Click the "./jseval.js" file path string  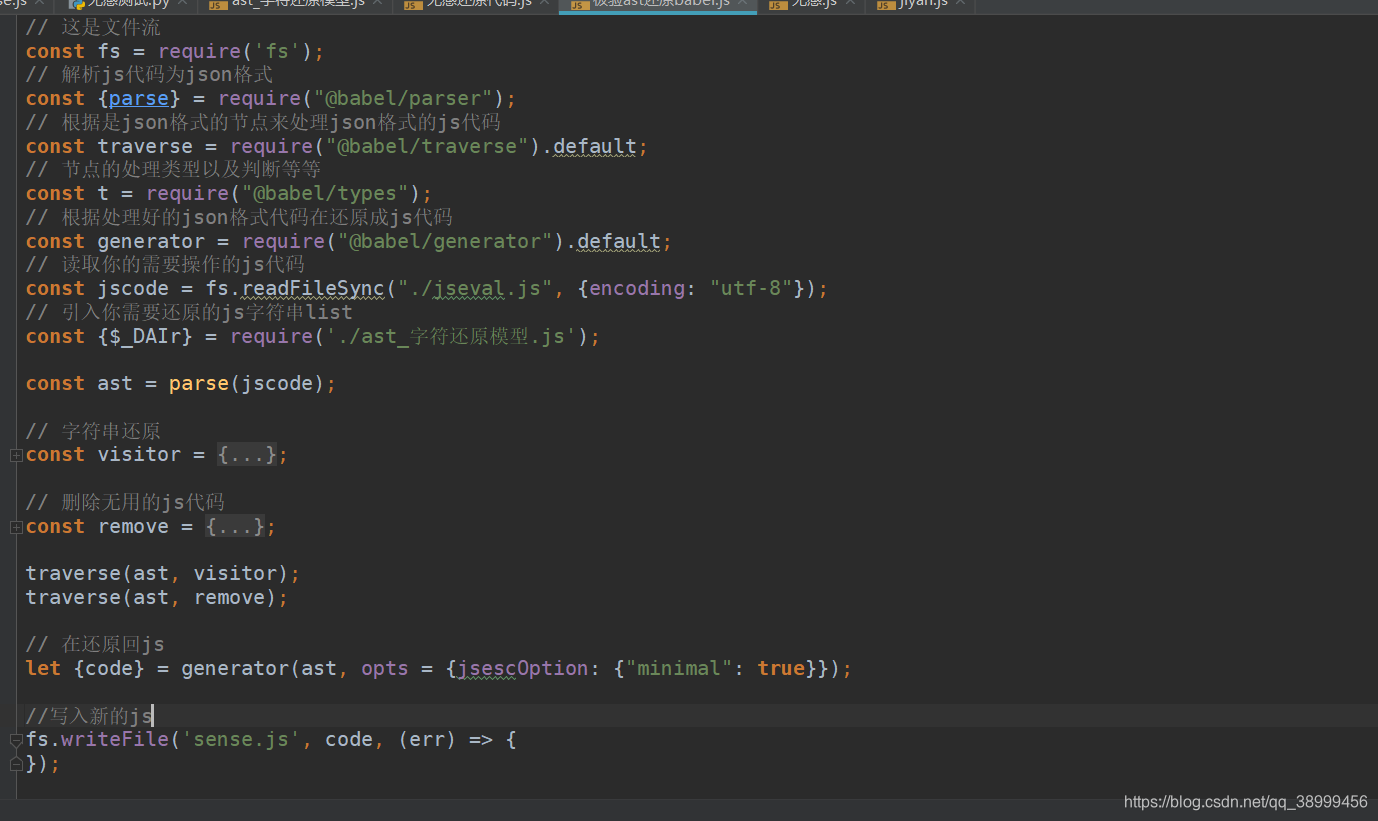tap(475, 288)
